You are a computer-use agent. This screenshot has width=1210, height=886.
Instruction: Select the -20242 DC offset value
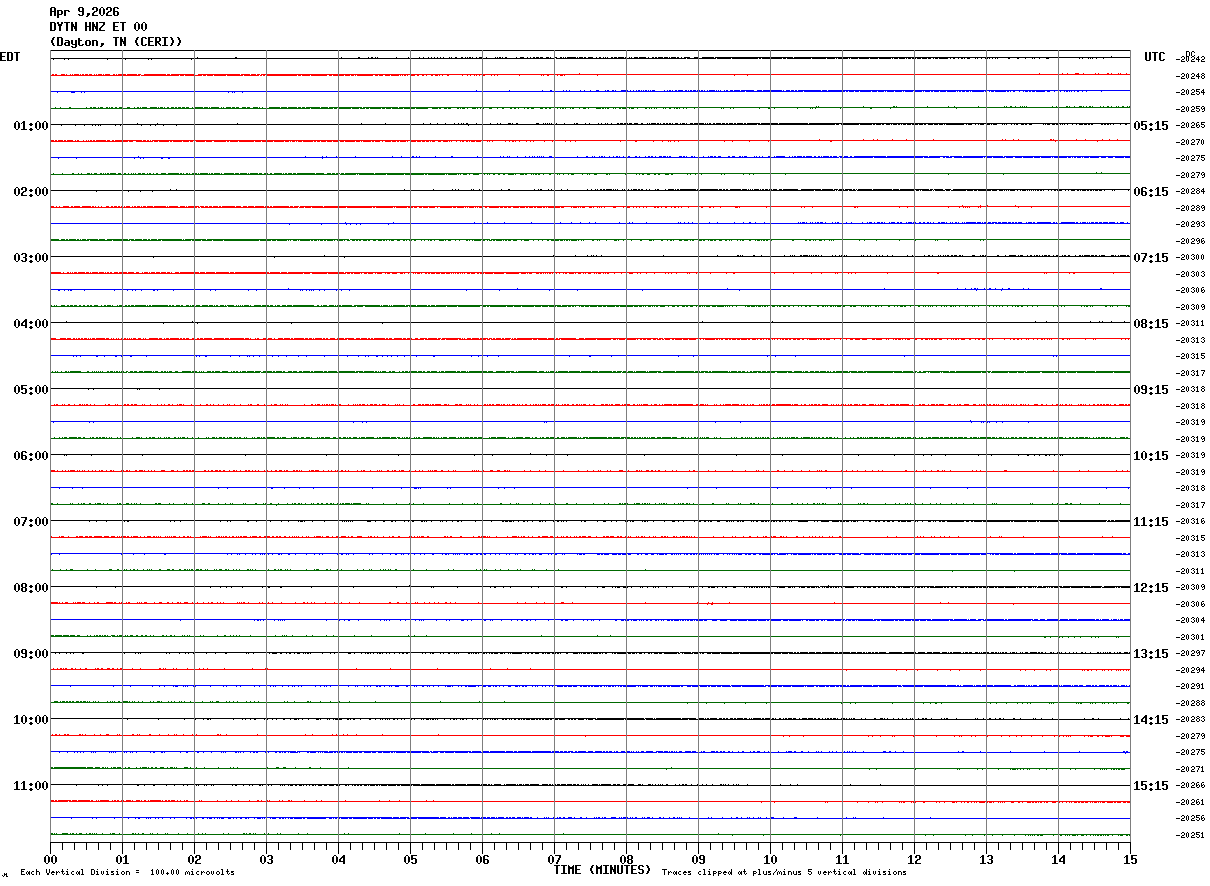1190,59
